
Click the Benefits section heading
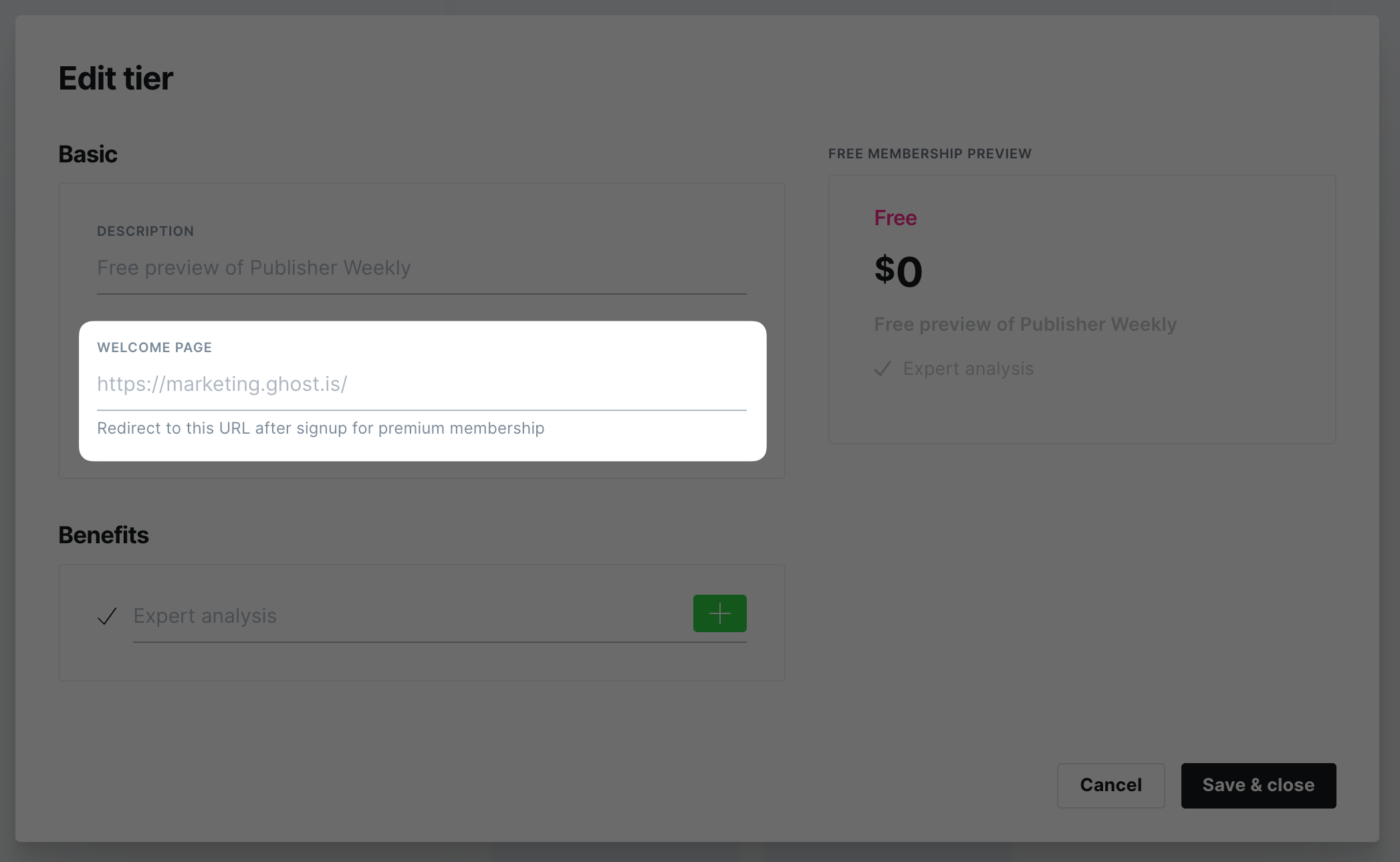coord(104,535)
